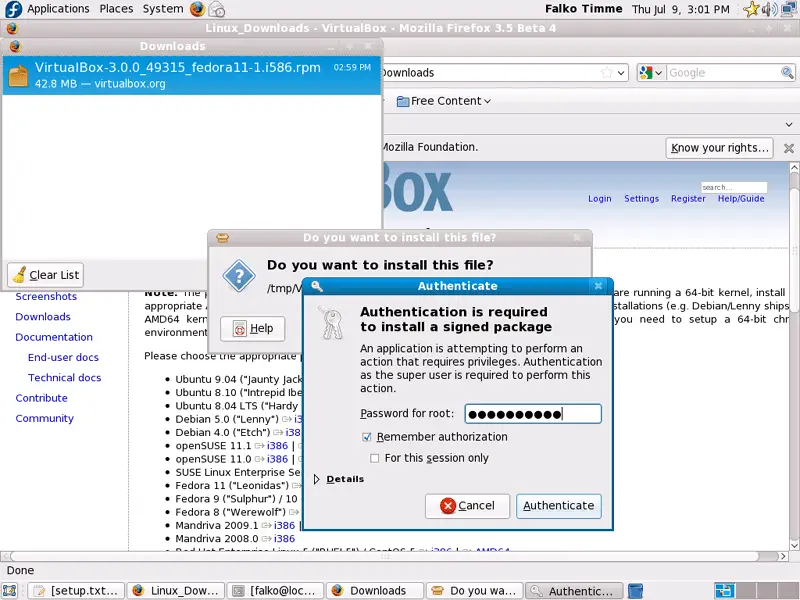Click the i386 link for openSUSE 11.1
800x600 pixels.
pyautogui.click(x=278, y=446)
